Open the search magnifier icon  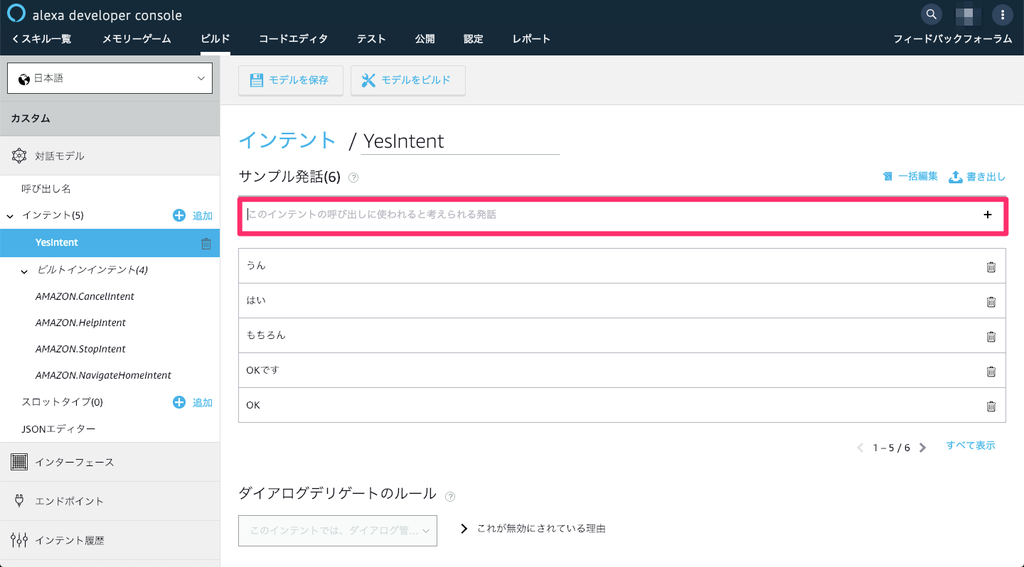click(x=931, y=14)
